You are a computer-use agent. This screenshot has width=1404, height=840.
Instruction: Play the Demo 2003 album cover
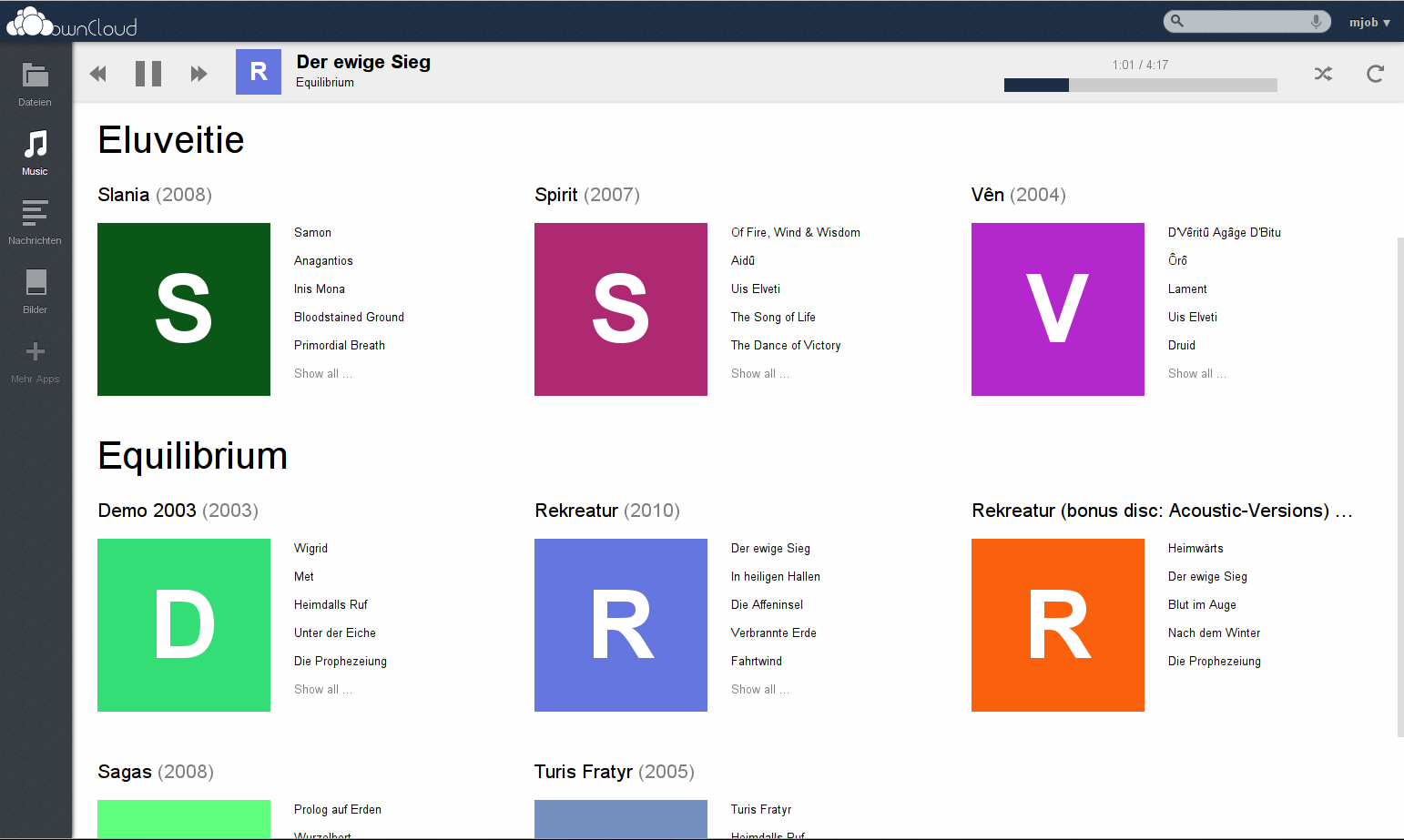pyautogui.click(x=184, y=625)
